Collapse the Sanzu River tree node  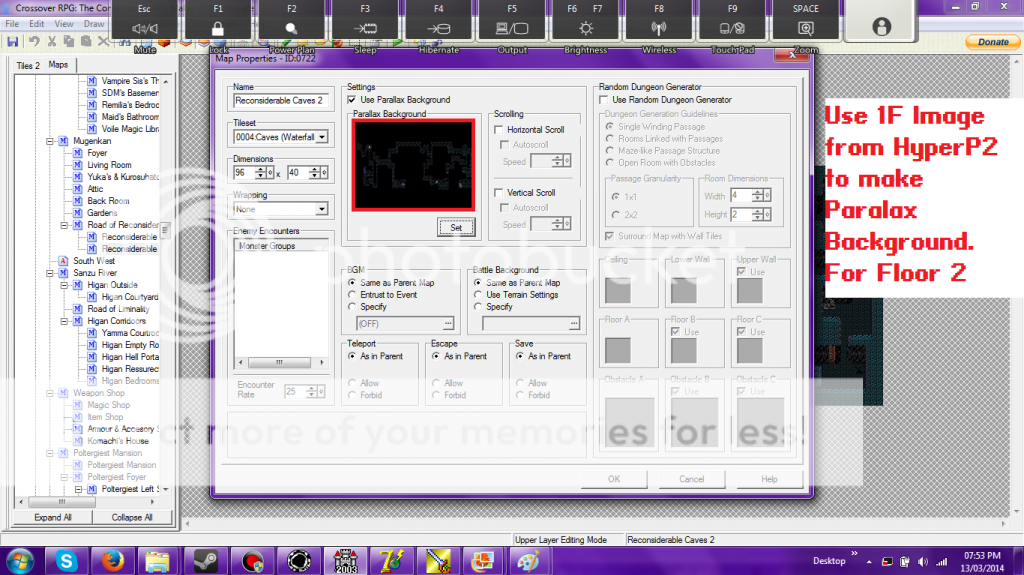click(x=49, y=273)
